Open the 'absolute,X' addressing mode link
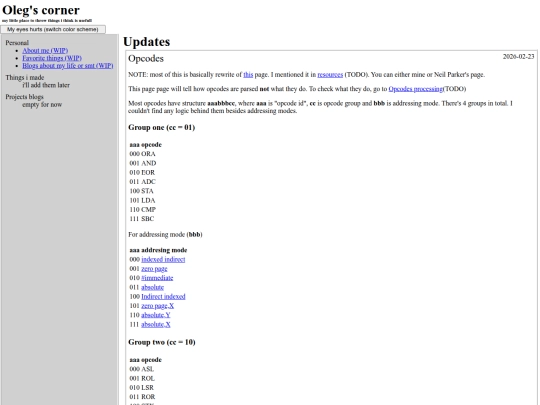The image size is (540, 405). click(x=156, y=324)
